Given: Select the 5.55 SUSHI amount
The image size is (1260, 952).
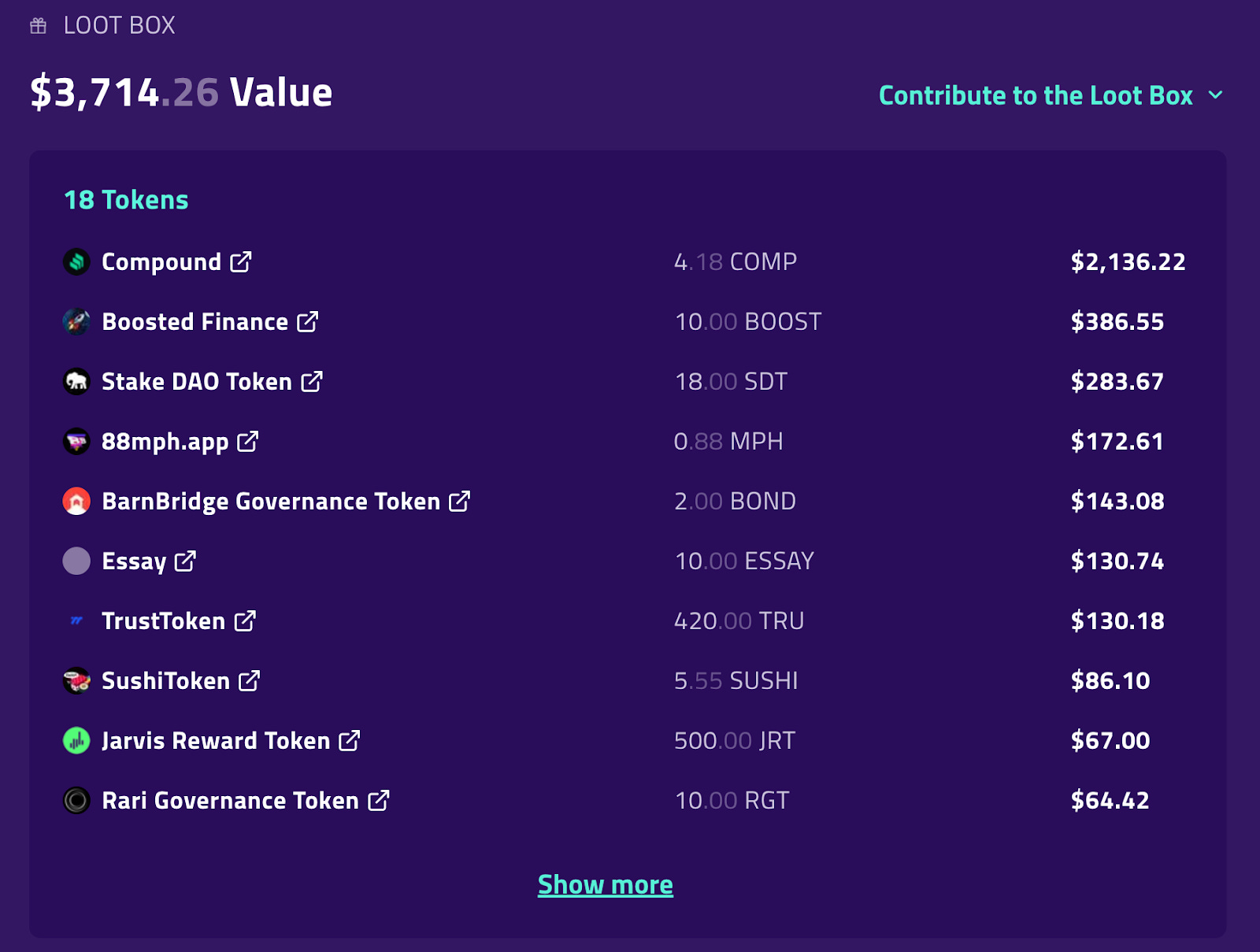Looking at the screenshot, I should coord(736,680).
